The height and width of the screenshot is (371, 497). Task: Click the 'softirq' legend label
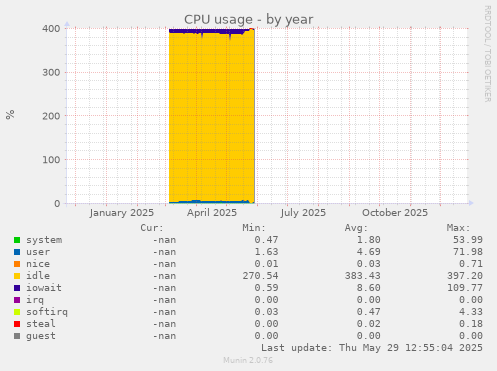click(47, 312)
